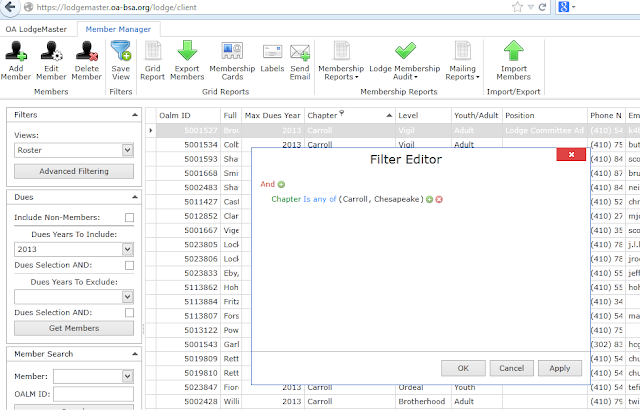Edit the Chesapeake filter value
Viewport: 640px width, 411px height.
pos(396,199)
